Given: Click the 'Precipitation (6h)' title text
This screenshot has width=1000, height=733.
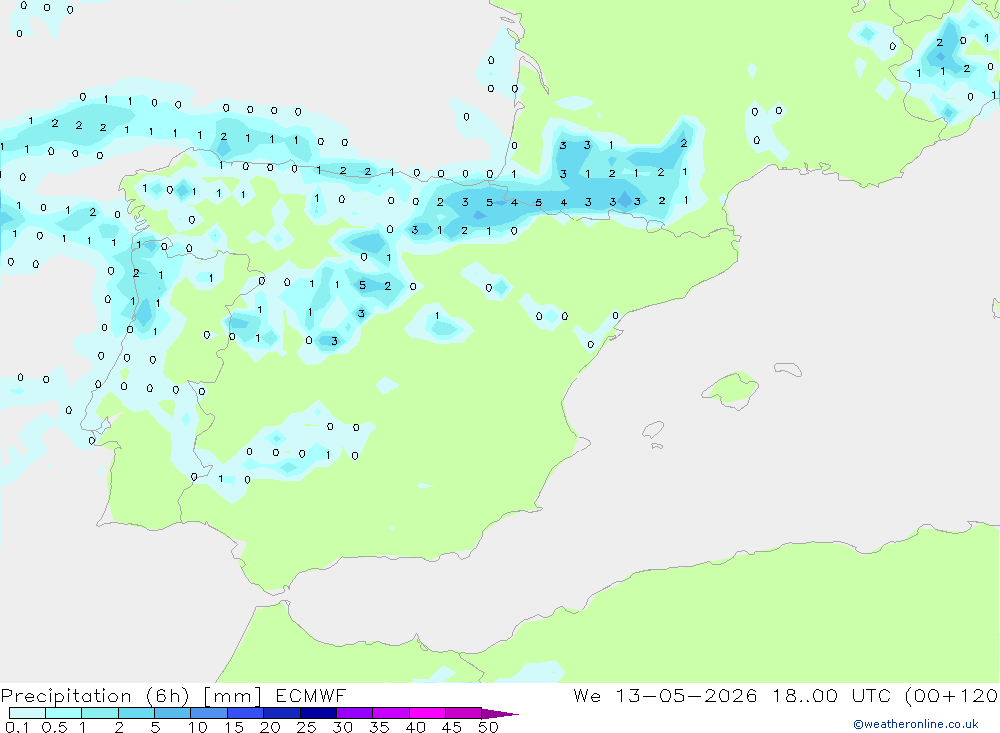Looking at the screenshot, I should click(x=96, y=696).
